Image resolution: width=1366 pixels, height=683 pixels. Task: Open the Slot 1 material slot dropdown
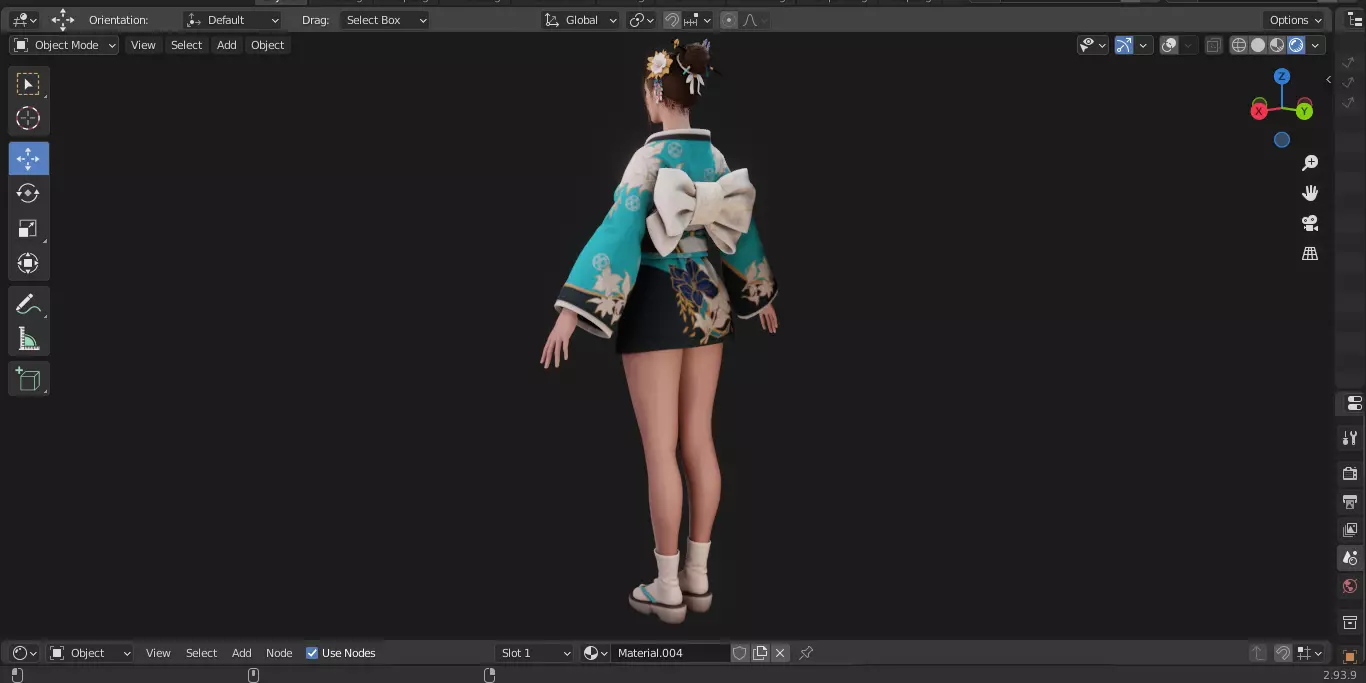pos(535,653)
